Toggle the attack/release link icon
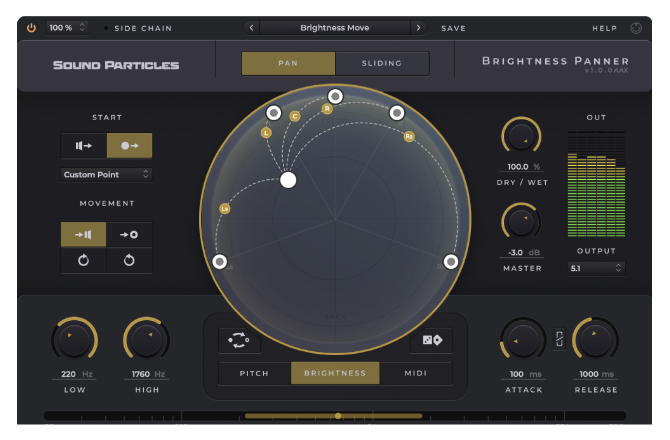This screenshot has width=670, height=440. pos(559,339)
